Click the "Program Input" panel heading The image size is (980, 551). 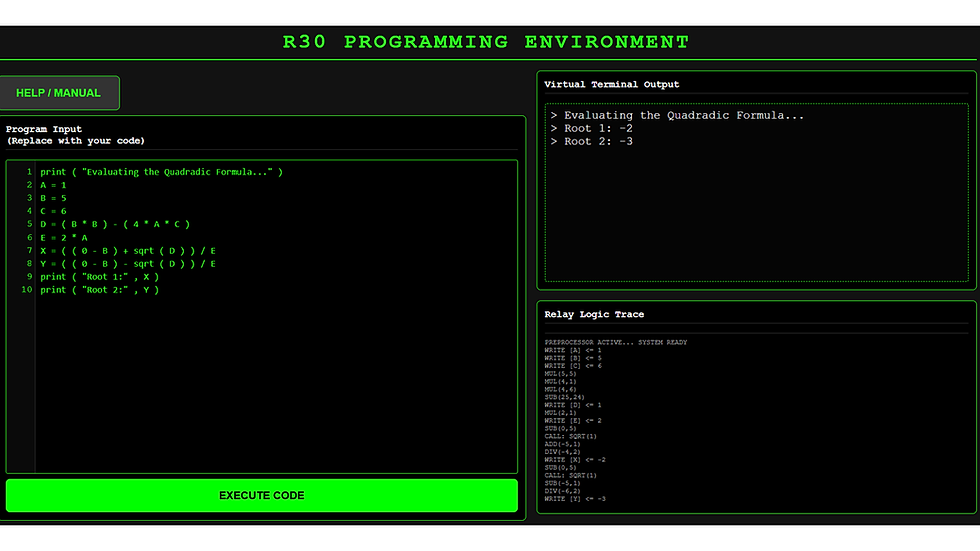coord(44,129)
